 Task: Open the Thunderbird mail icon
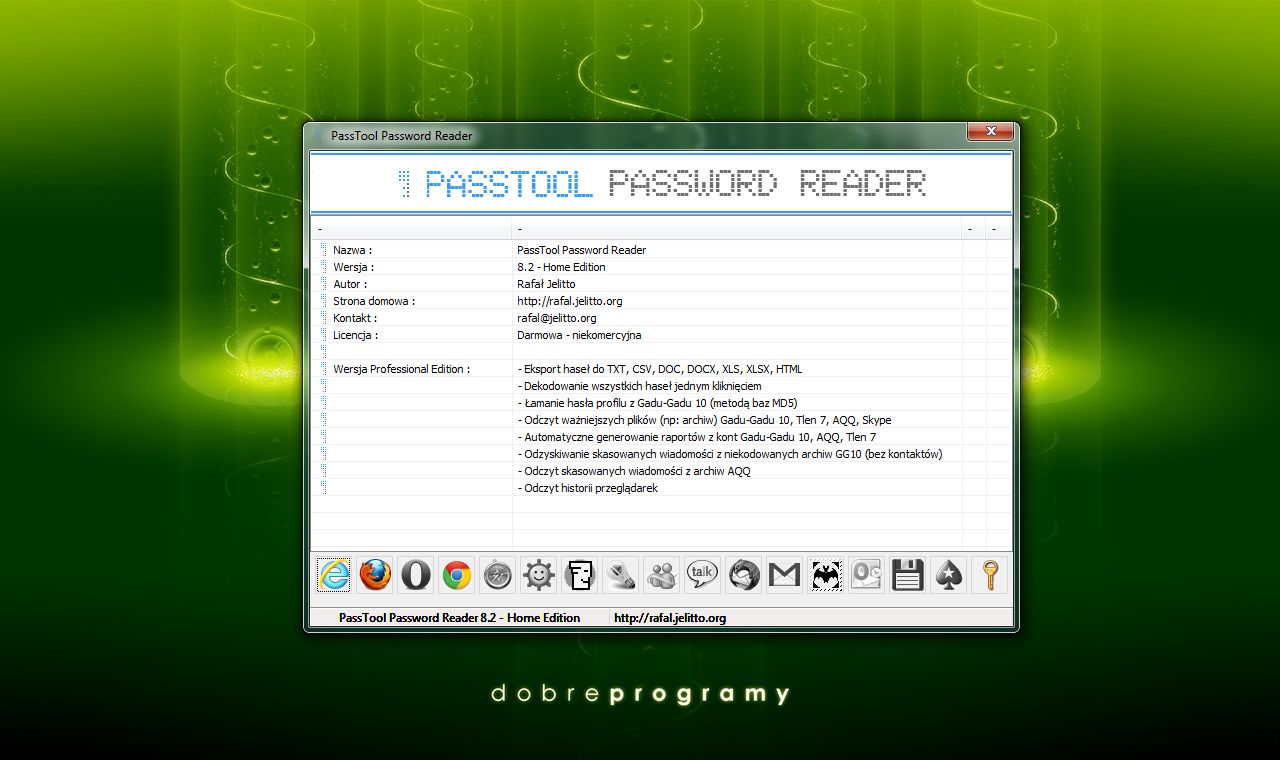(744, 575)
